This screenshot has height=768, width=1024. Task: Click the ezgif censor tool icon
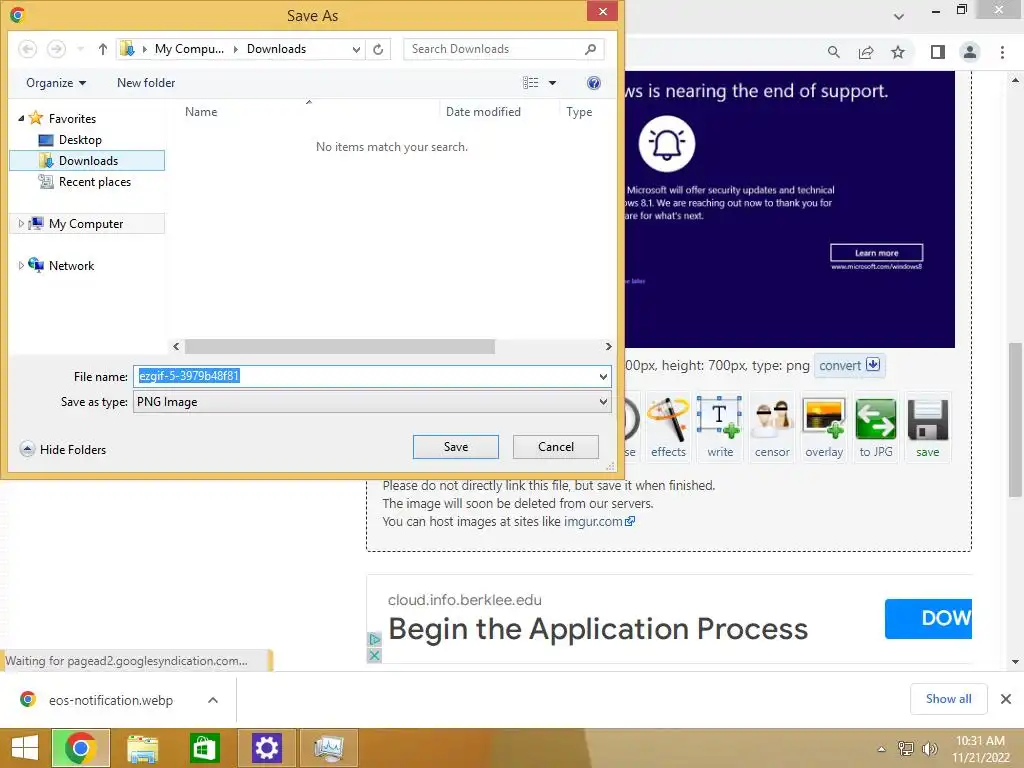tap(772, 428)
